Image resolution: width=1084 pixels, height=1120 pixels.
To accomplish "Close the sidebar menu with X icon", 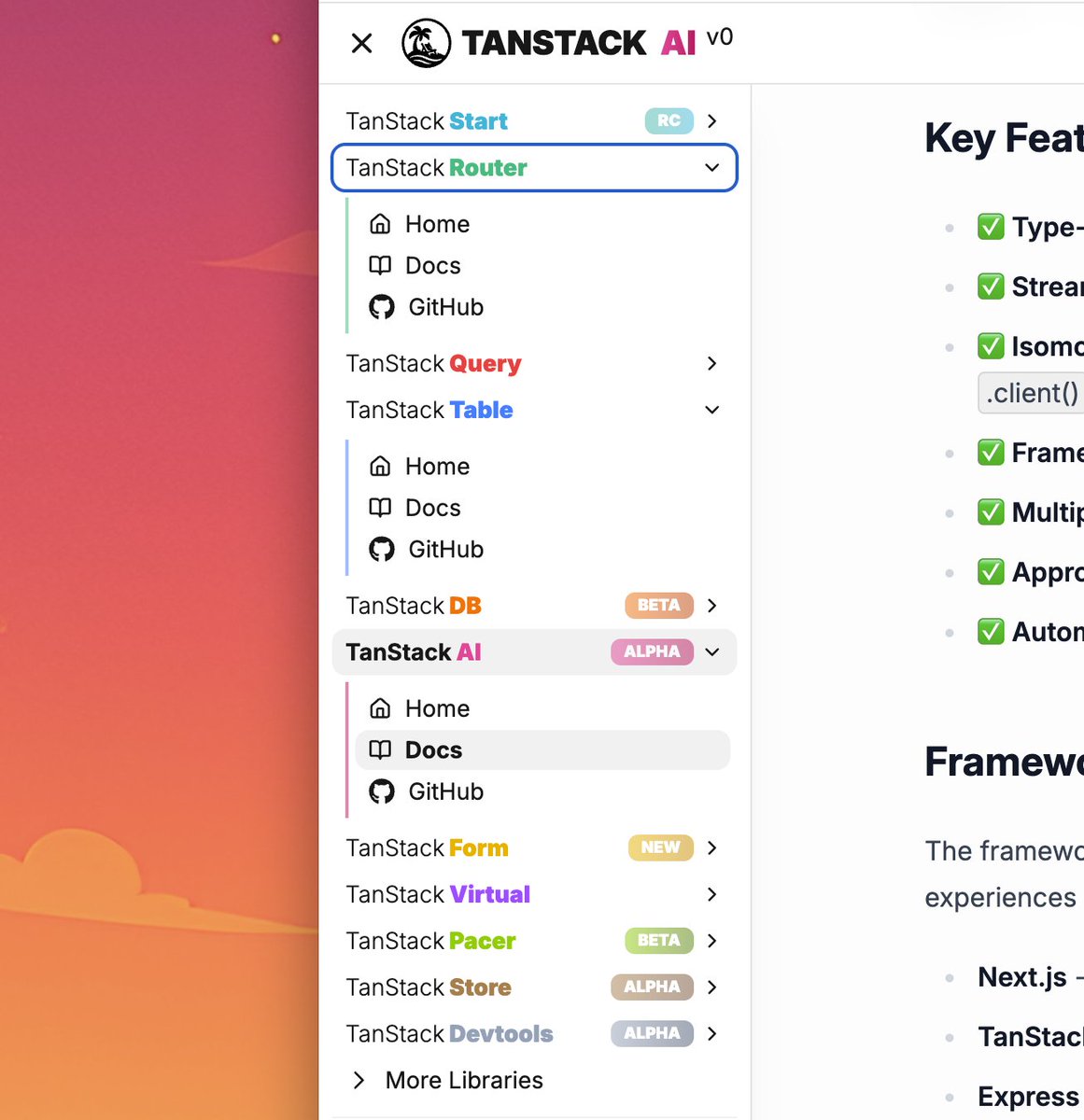I will click(362, 43).
